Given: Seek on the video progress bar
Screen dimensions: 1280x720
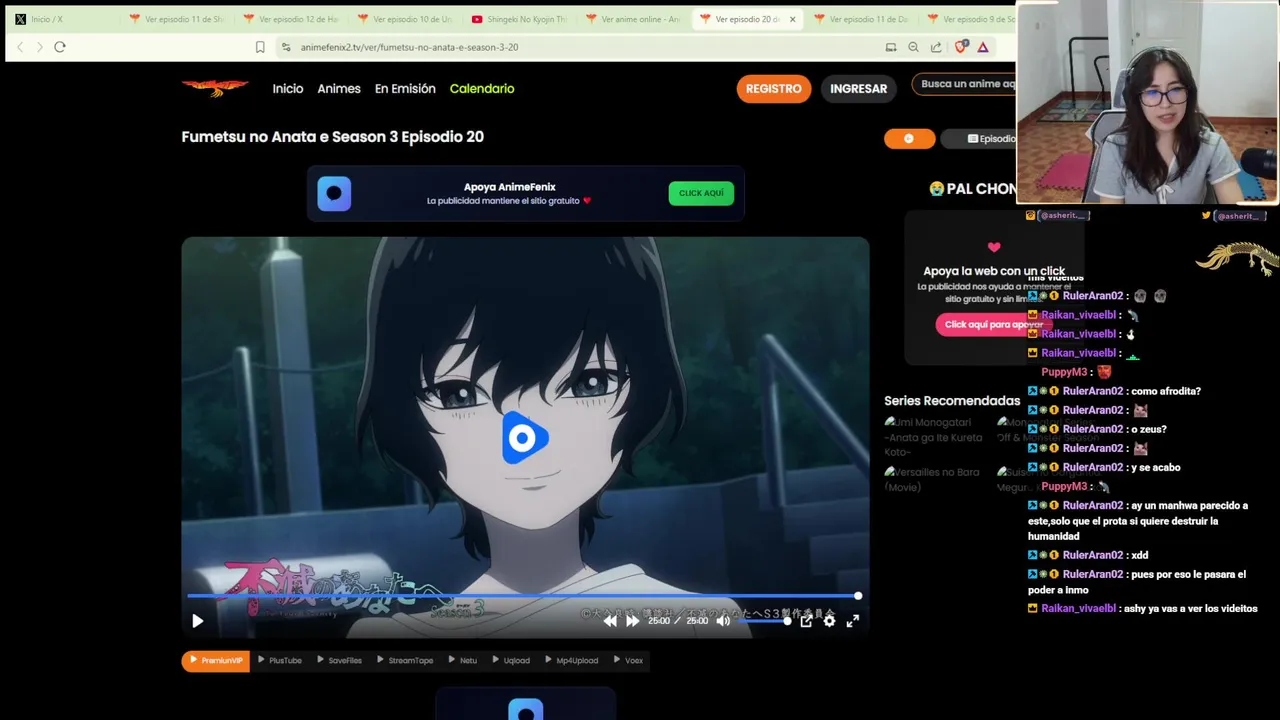Looking at the screenshot, I should pyautogui.click(x=524, y=596).
